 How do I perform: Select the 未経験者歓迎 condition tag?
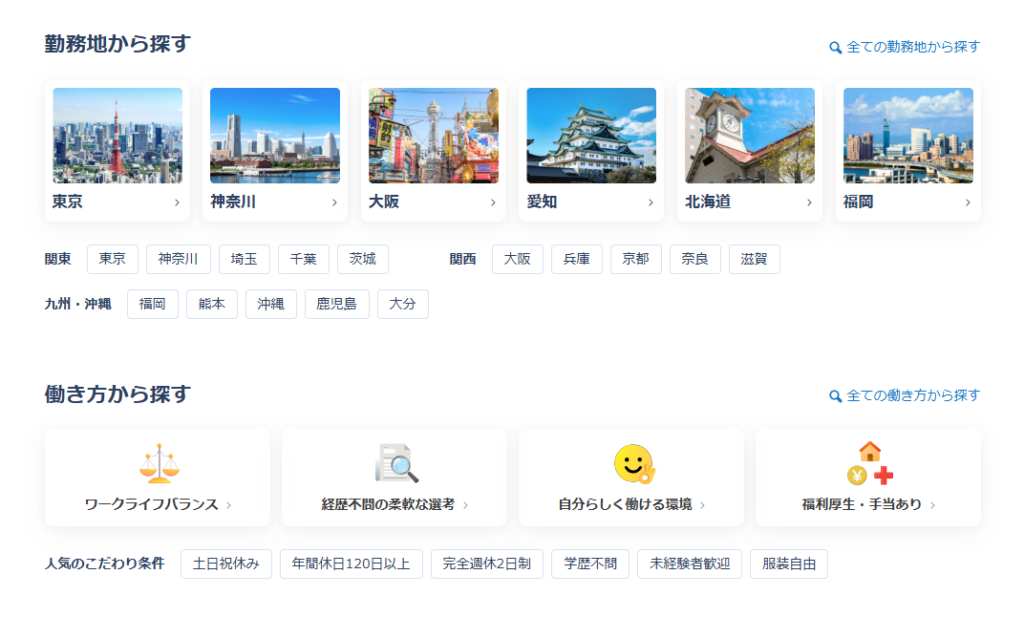tap(690, 564)
